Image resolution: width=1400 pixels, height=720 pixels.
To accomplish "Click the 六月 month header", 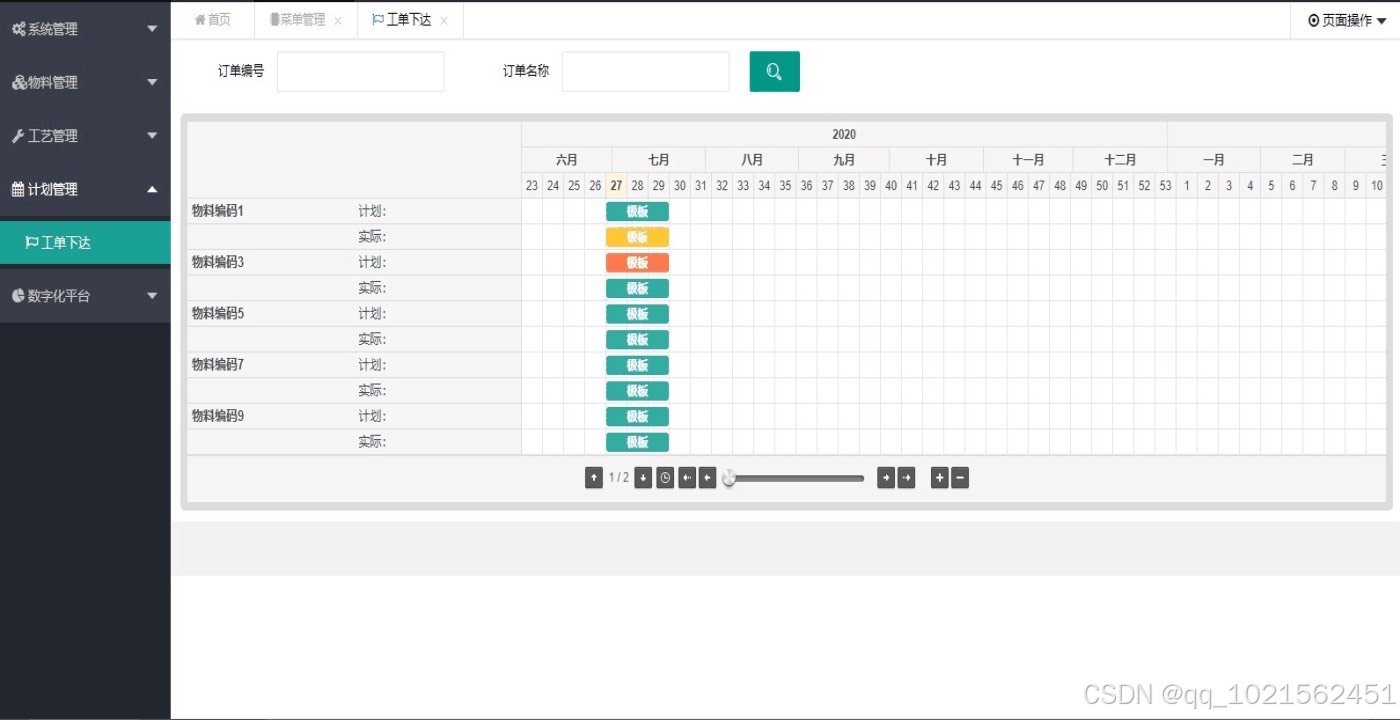I will pos(567,160).
